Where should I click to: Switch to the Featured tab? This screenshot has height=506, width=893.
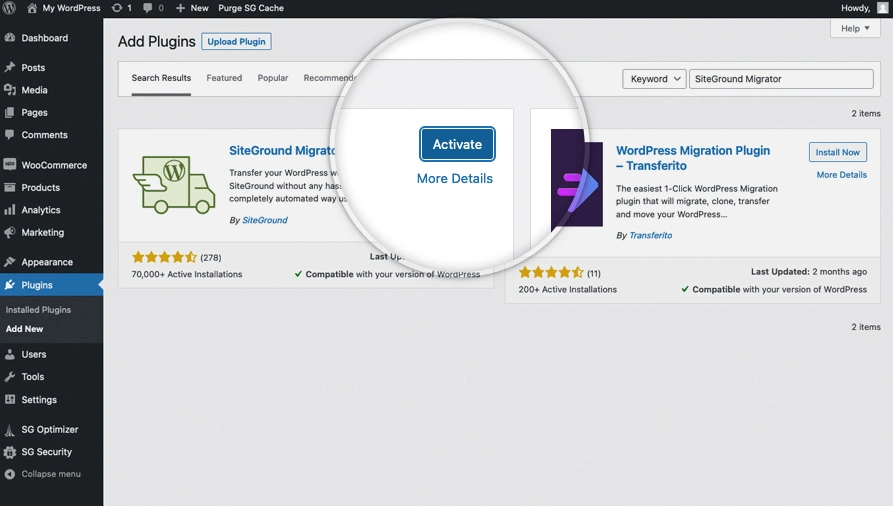click(x=224, y=78)
